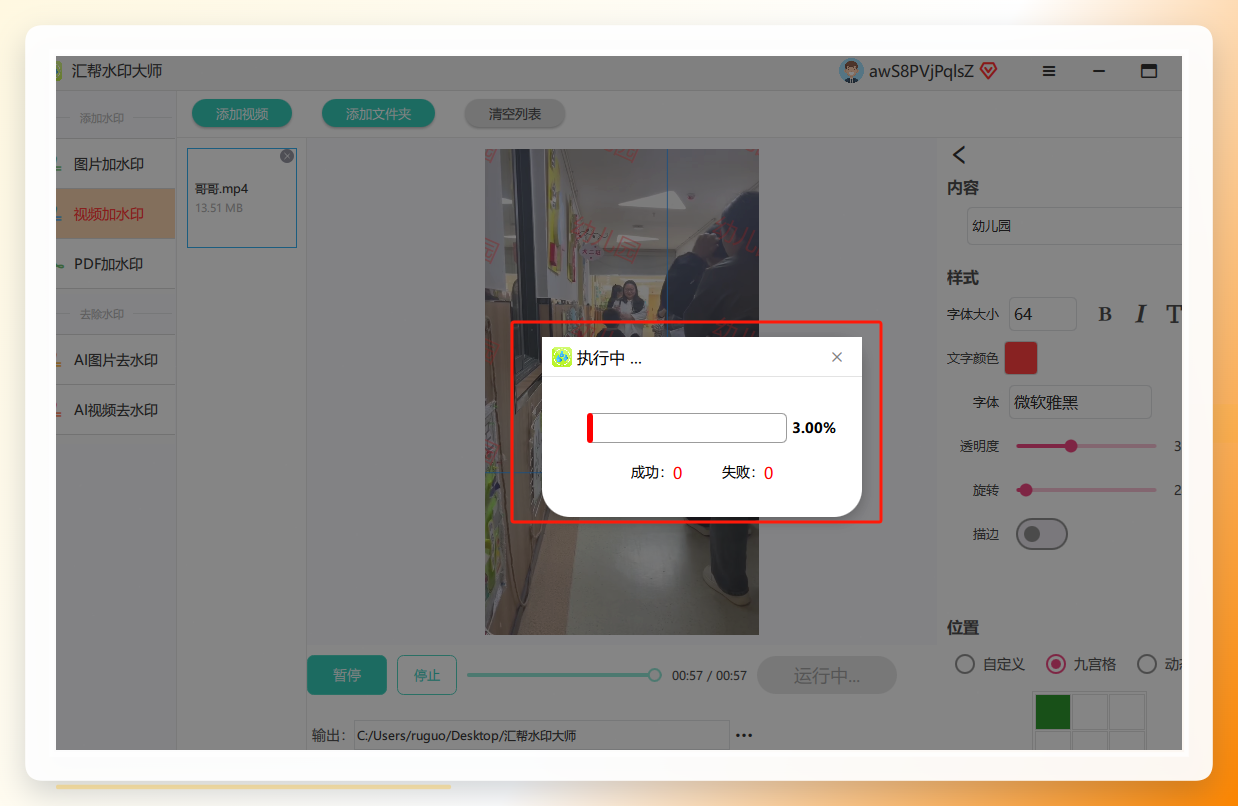Click the 字体大小 field showing 64
The width and height of the screenshot is (1238, 806).
coord(1043,314)
